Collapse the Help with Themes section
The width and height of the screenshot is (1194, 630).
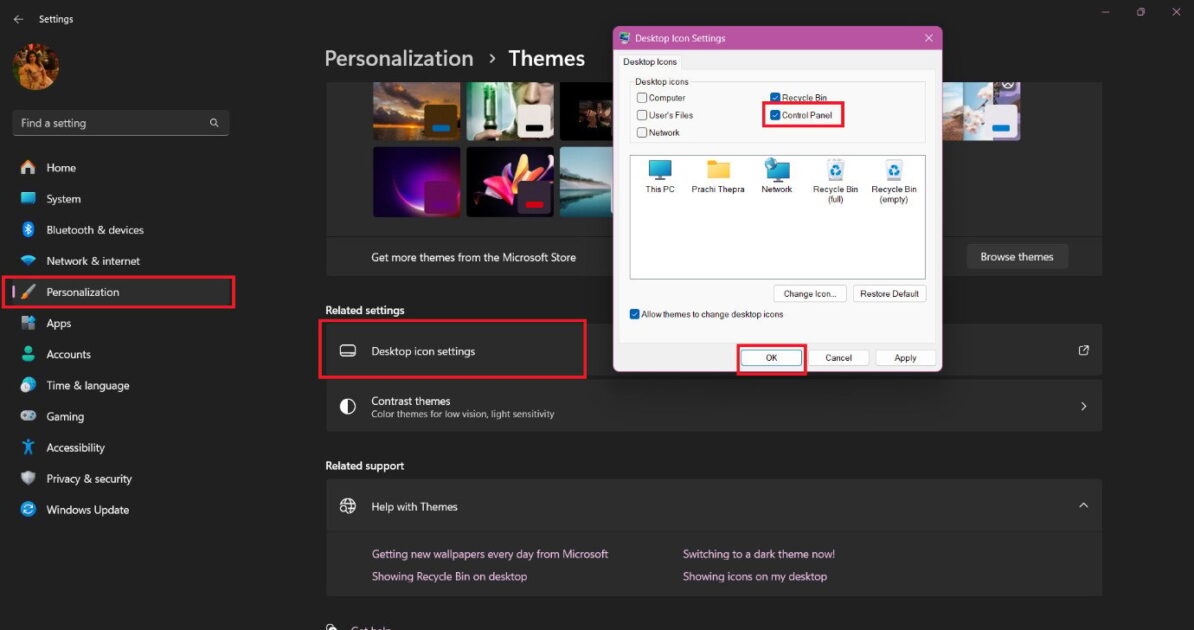(x=1084, y=505)
